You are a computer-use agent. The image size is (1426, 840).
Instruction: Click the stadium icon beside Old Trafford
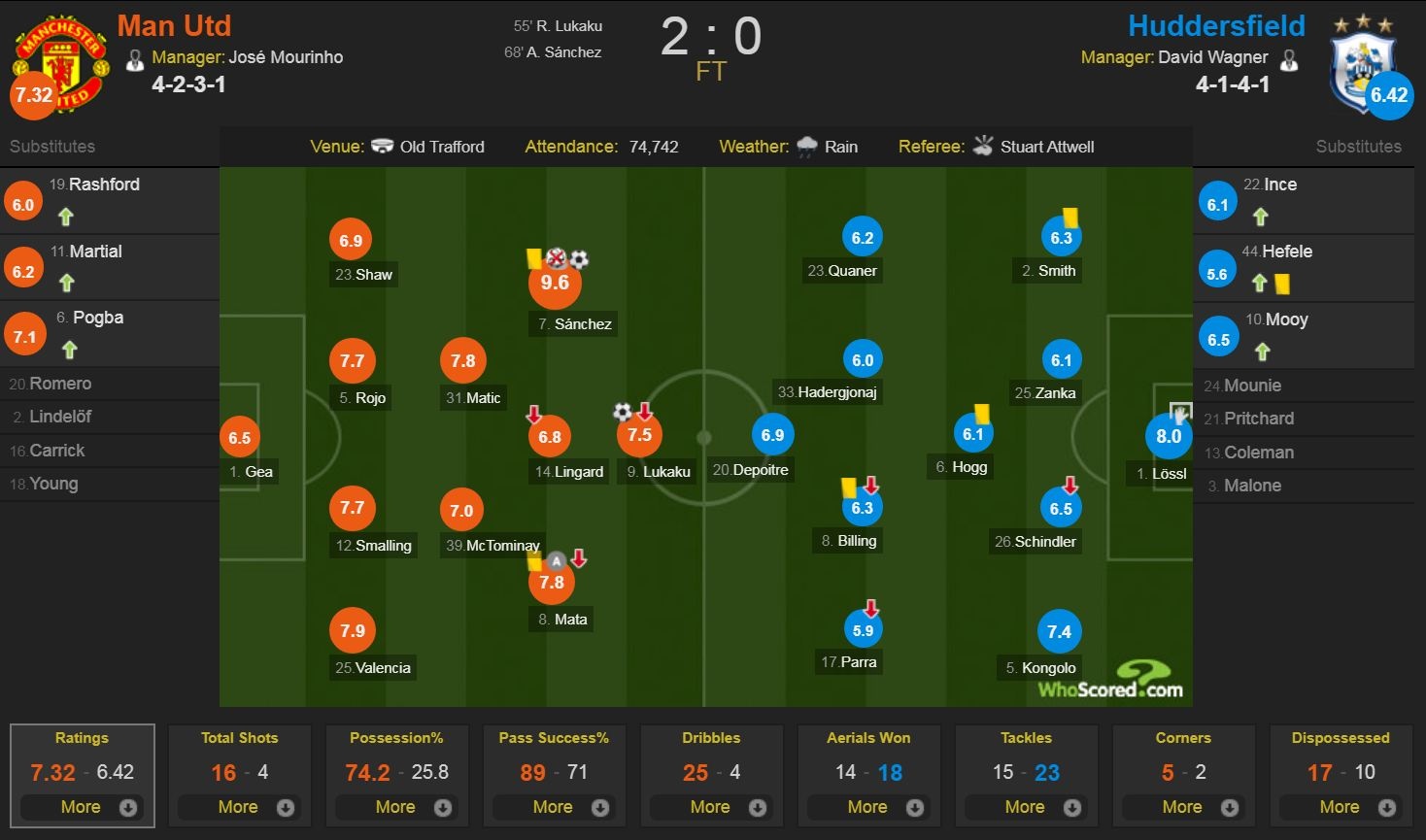pyautogui.click(x=383, y=147)
